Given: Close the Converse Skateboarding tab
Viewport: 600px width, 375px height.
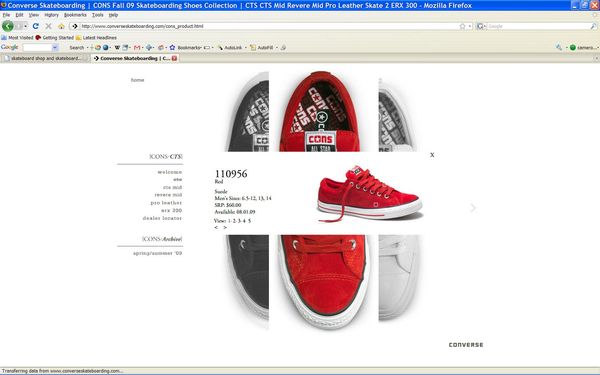Looking at the screenshot, I should [x=174, y=58].
